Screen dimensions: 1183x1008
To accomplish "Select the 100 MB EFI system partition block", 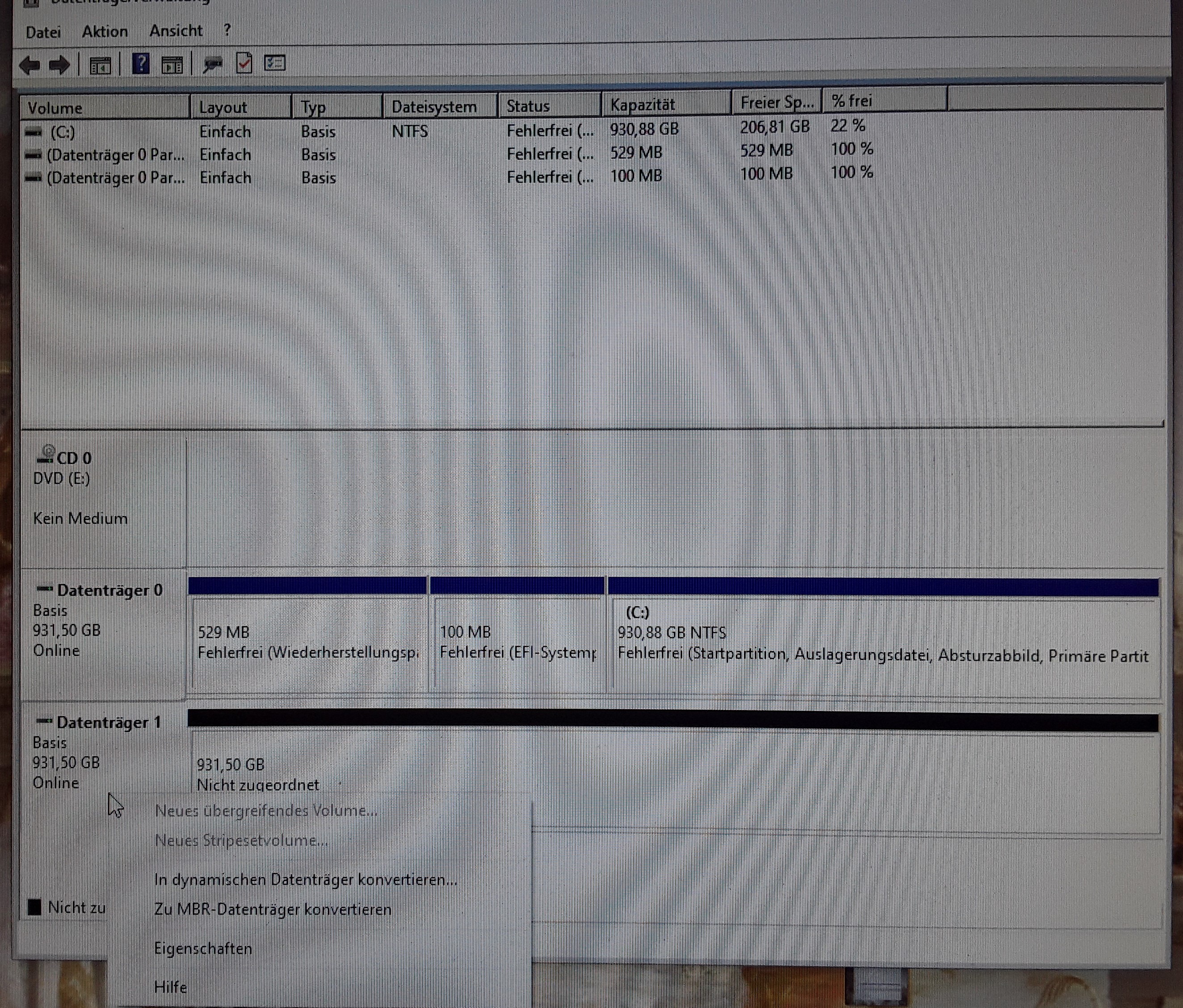I will tap(517, 642).
